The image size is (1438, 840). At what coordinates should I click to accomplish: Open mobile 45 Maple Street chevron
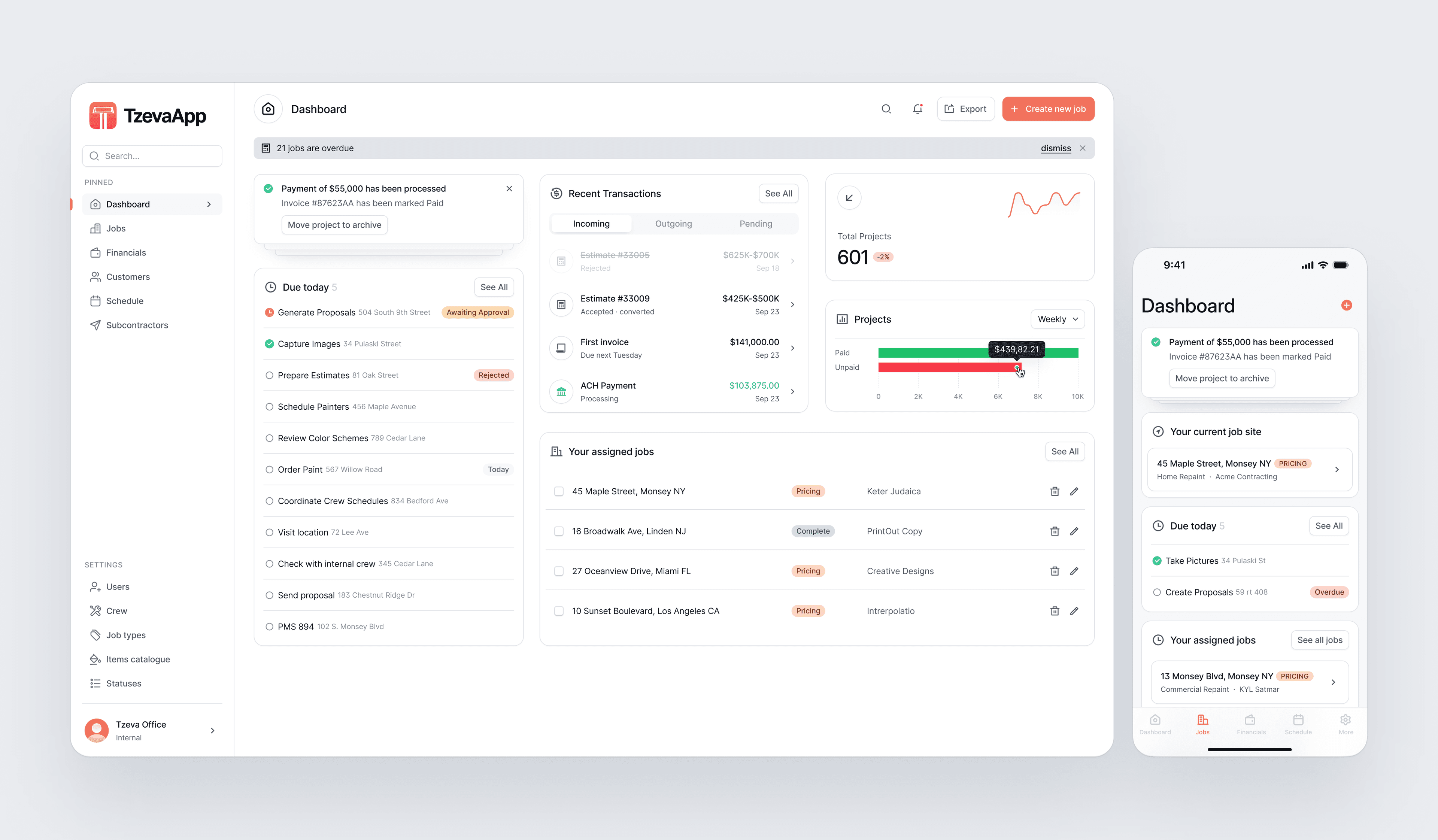pyautogui.click(x=1337, y=470)
